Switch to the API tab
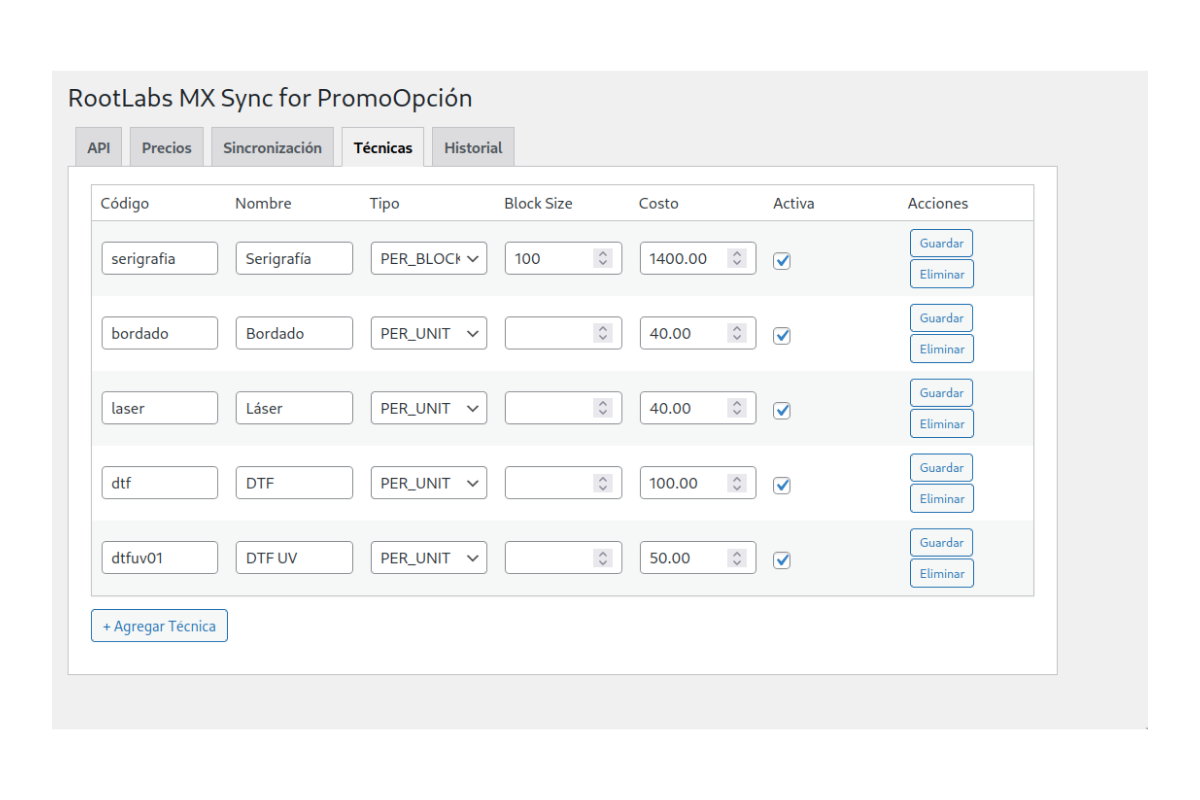 [x=98, y=147]
